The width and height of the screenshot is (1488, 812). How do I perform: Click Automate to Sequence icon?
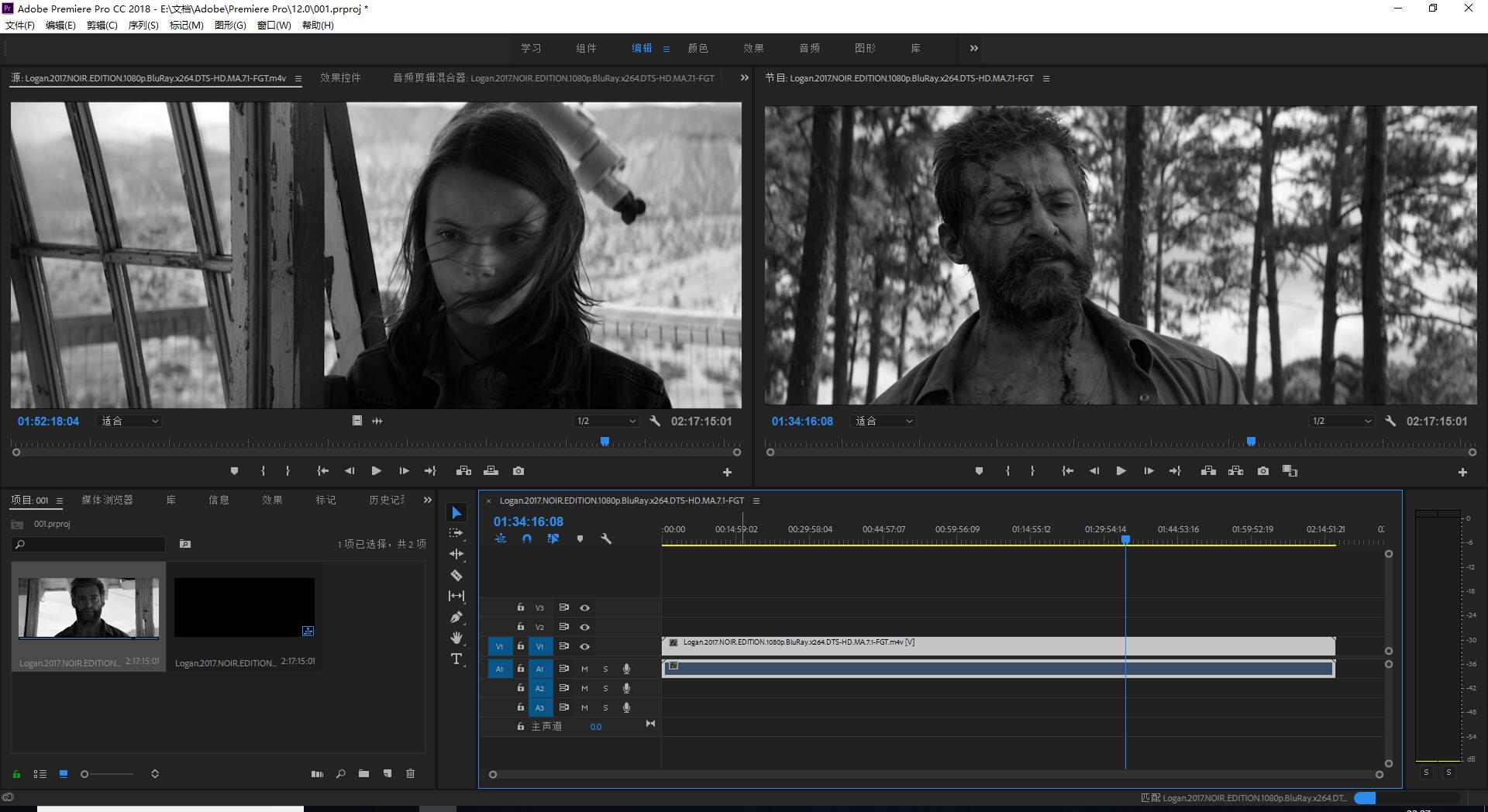click(x=317, y=773)
